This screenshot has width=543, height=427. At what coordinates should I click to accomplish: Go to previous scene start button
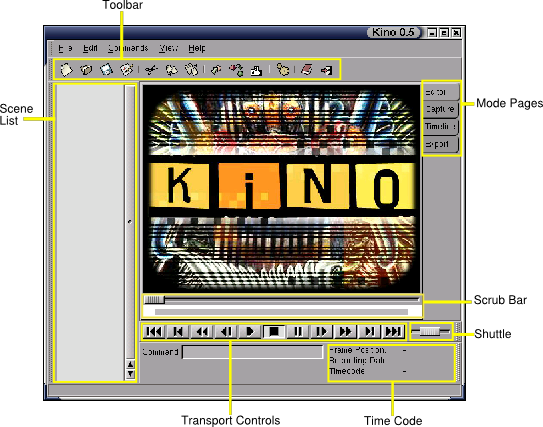point(178,332)
